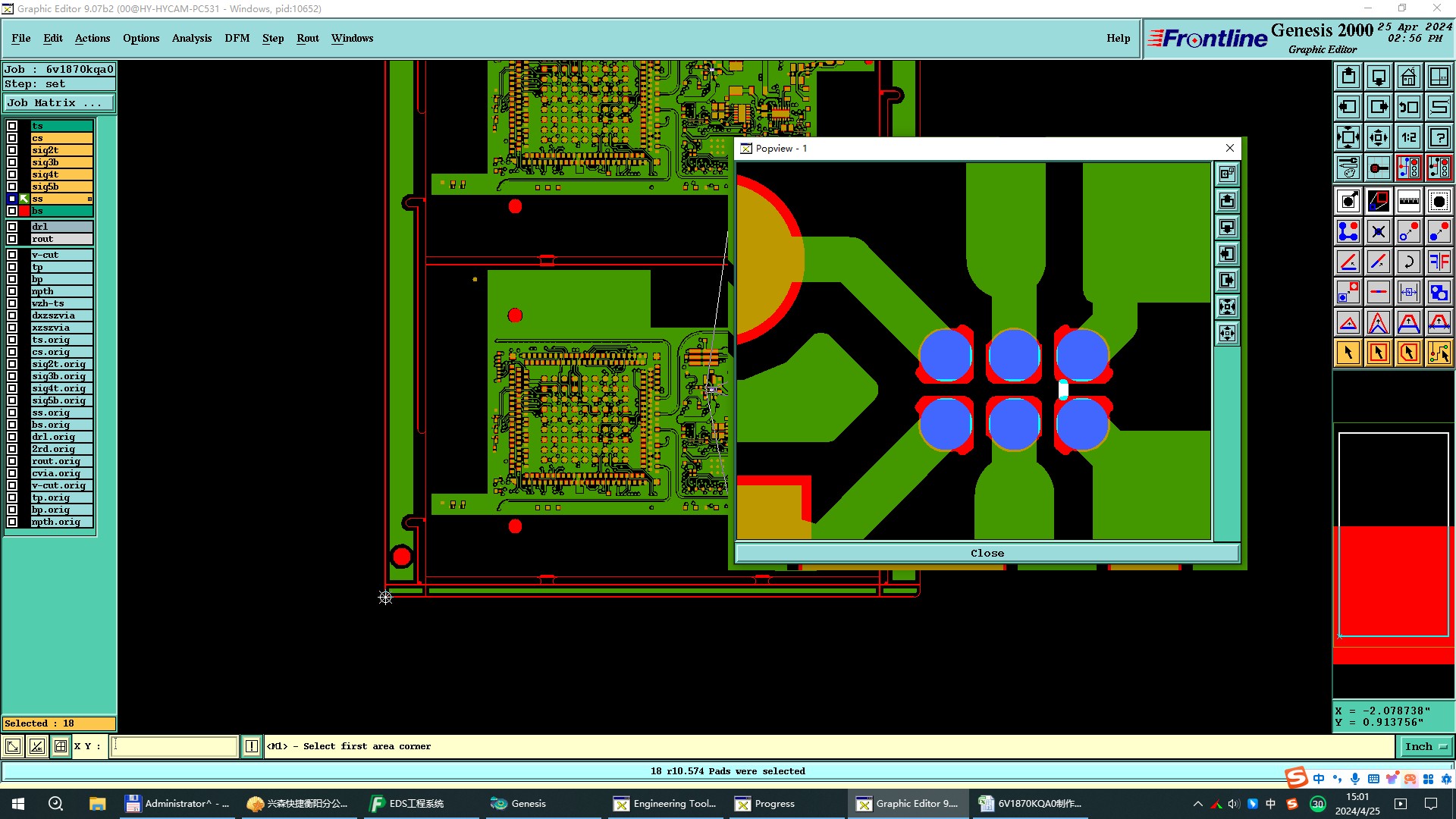The image size is (1456, 819).
Task: Click the delete feature X icon
Action: click(x=1379, y=231)
